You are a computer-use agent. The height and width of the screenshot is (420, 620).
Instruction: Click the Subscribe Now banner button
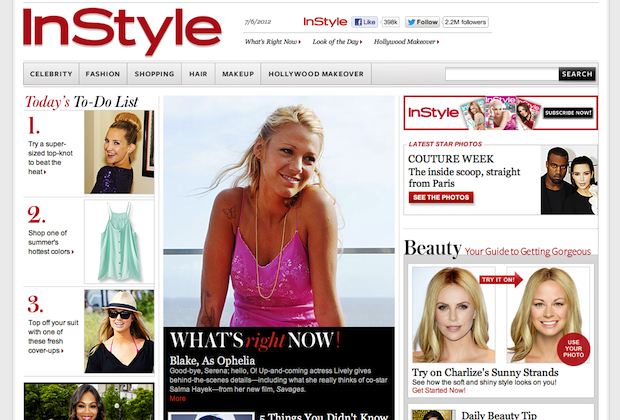click(568, 113)
